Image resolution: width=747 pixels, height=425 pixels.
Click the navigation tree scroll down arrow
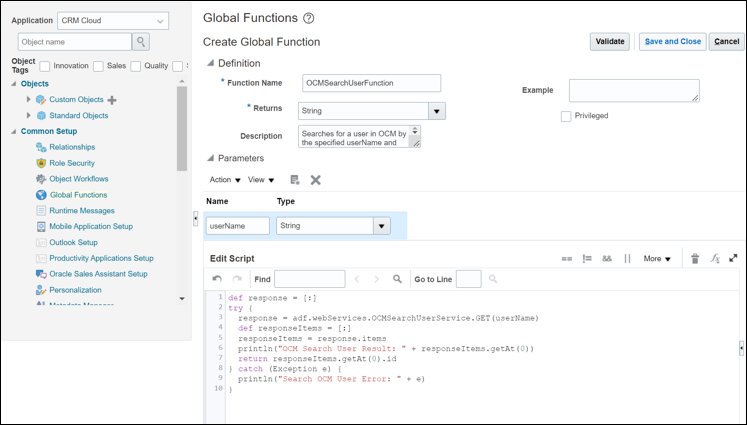(182, 299)
